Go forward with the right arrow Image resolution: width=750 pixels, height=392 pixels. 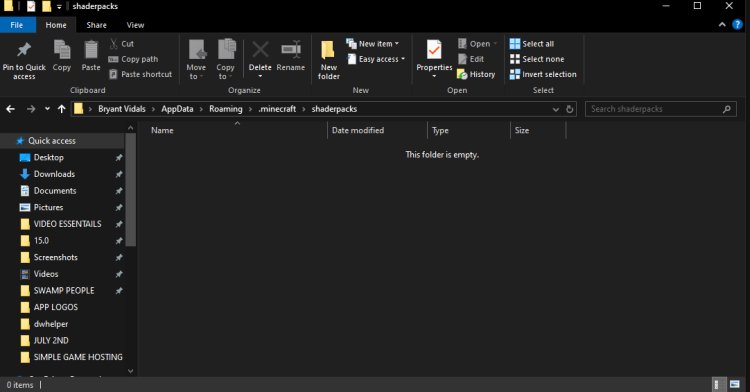[31, 109]
